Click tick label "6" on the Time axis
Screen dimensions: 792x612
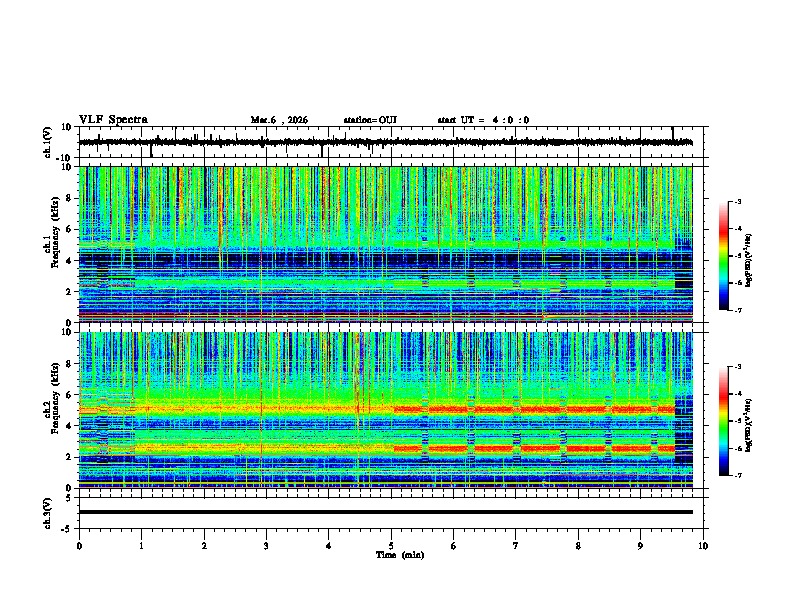click(453, 546)
